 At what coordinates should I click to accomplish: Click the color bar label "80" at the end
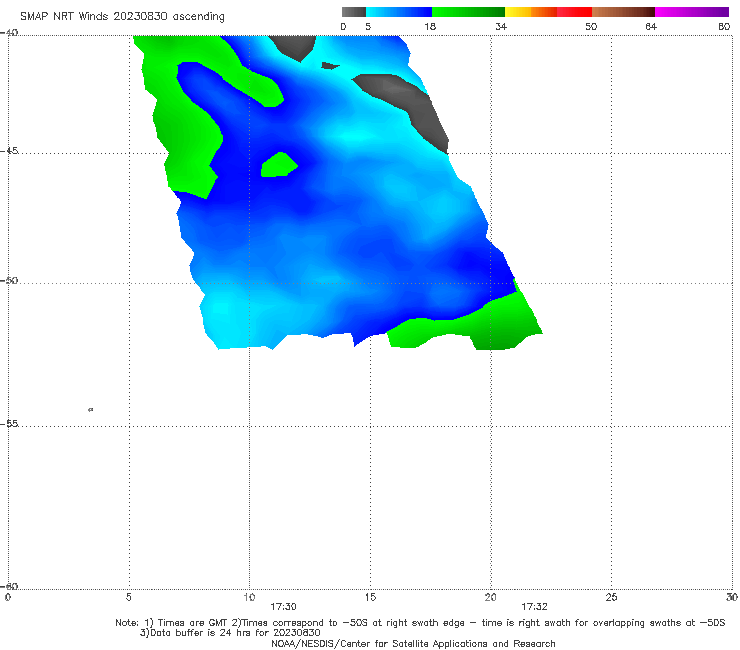coord(724,26)
